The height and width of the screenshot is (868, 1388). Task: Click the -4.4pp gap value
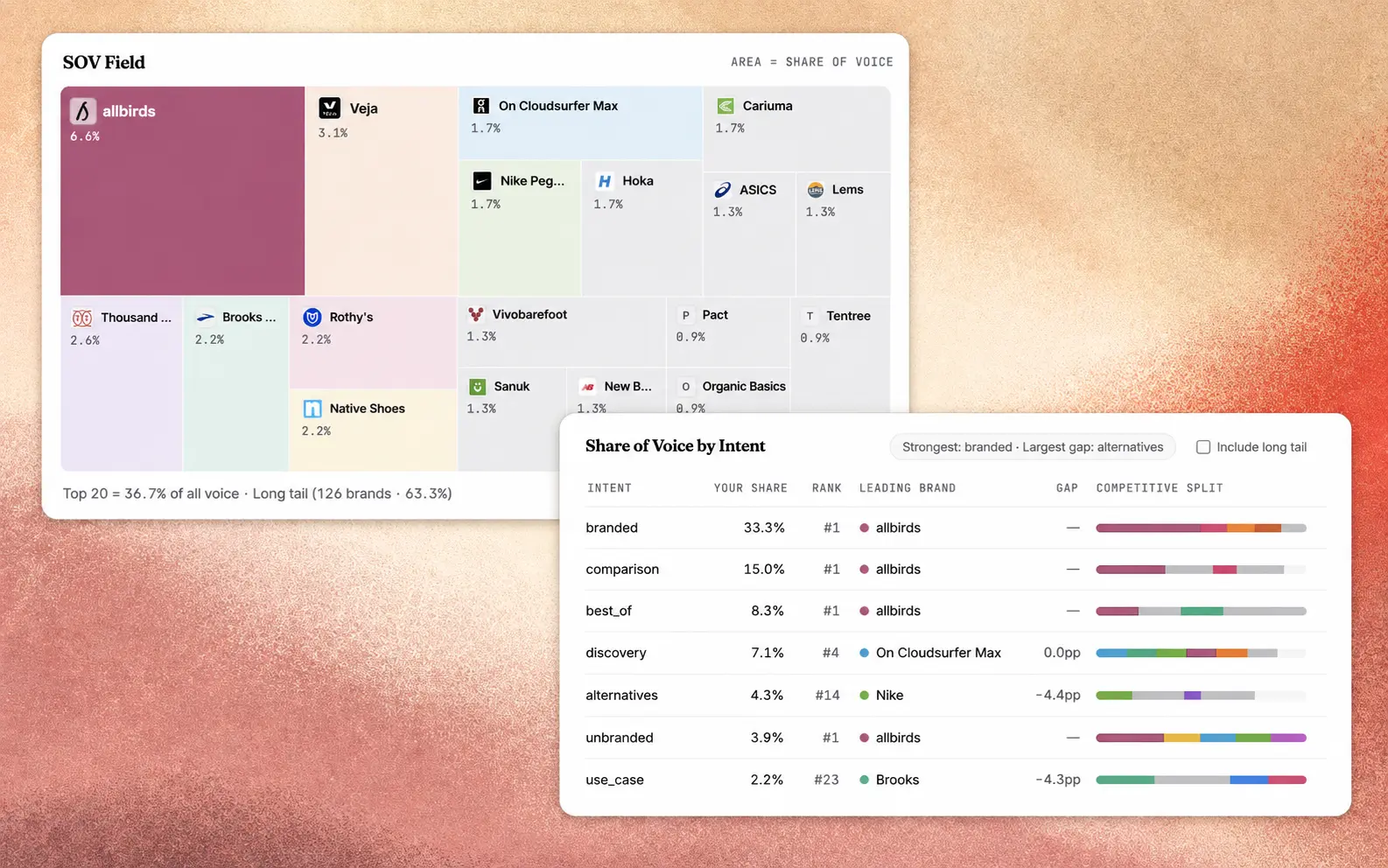point(1058,695)
